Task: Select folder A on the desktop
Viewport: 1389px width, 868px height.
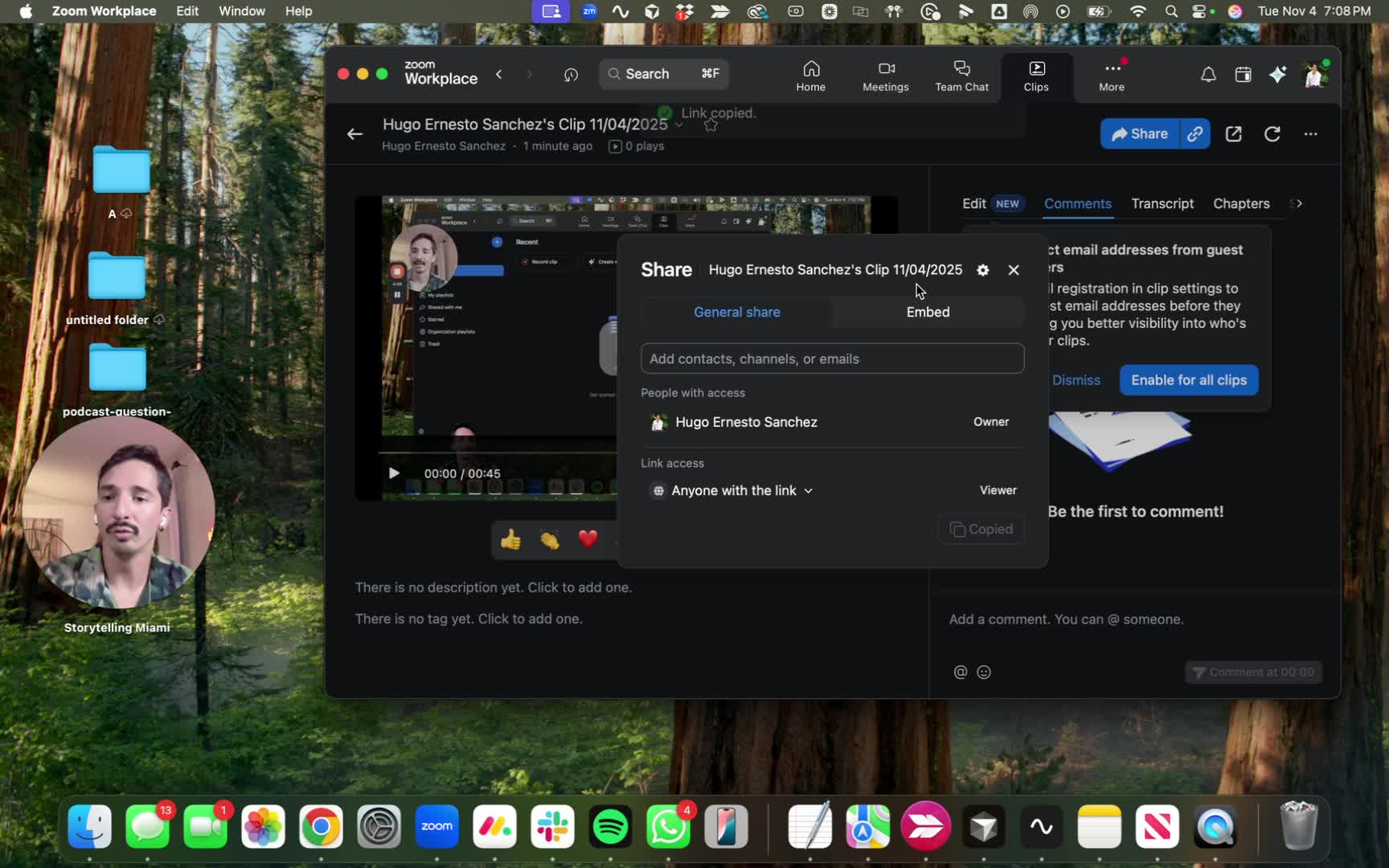Action: pos(121,182)
